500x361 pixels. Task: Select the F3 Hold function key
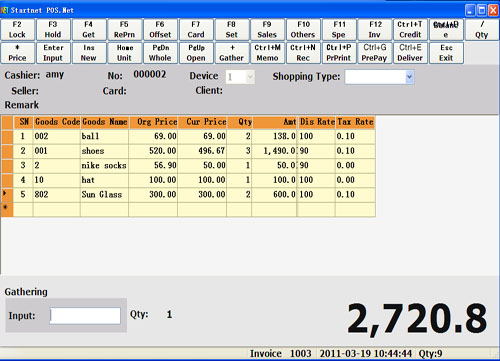(x=53, y=30)
